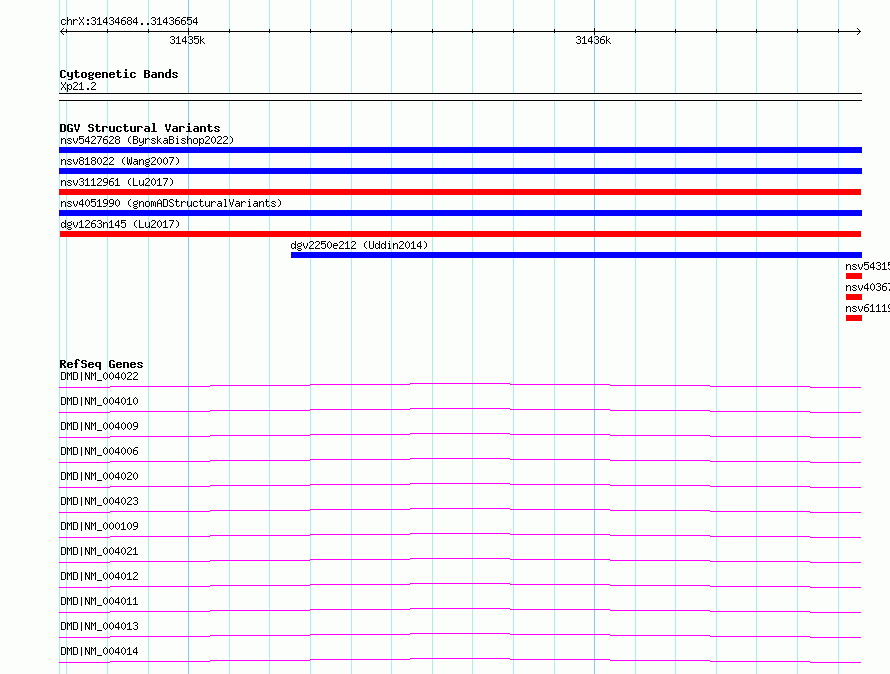
Task: Open nsv4051990 (gnomADStructuralVariants) label
Action: [x=171, y=203]
